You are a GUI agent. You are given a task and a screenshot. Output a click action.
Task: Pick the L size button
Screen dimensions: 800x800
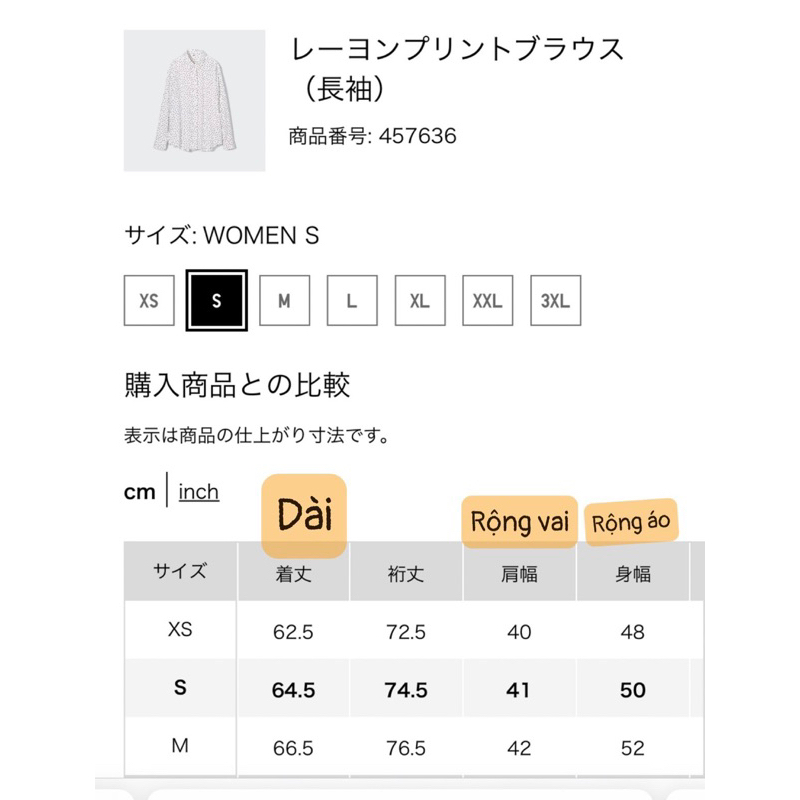pyautogui.click(x=352, y=300)
